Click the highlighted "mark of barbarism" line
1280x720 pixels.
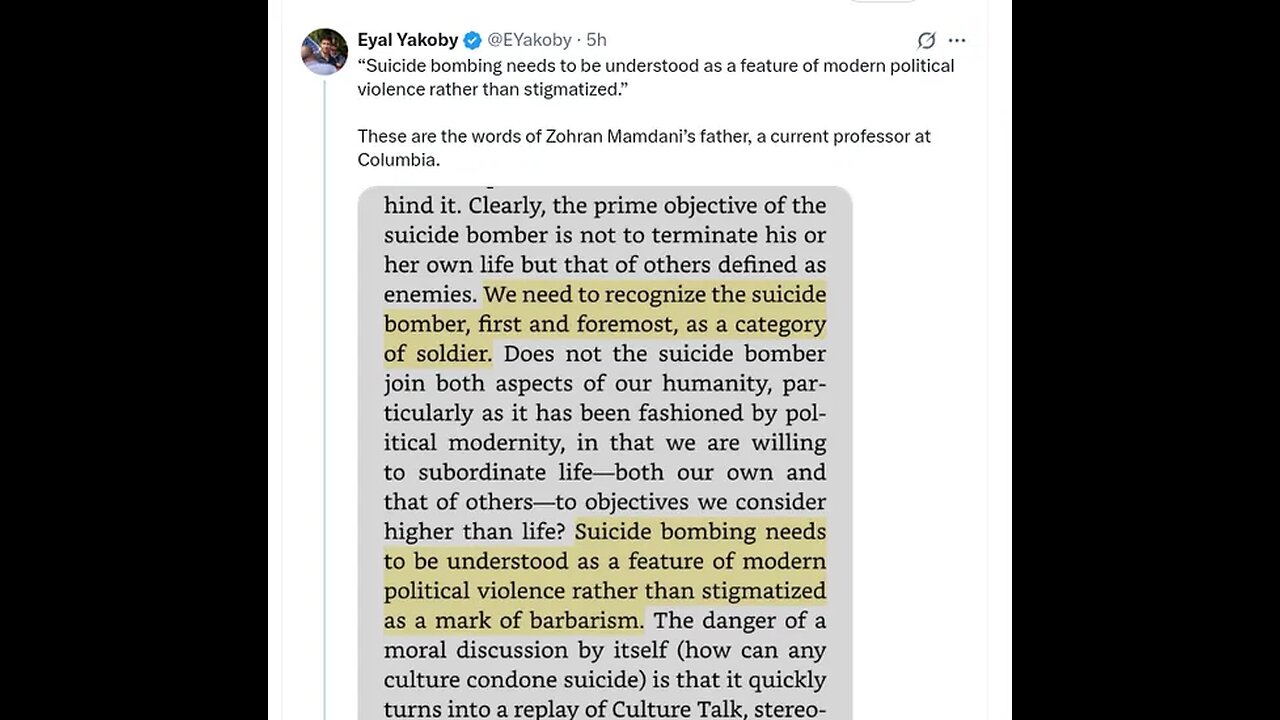(513, 620)
